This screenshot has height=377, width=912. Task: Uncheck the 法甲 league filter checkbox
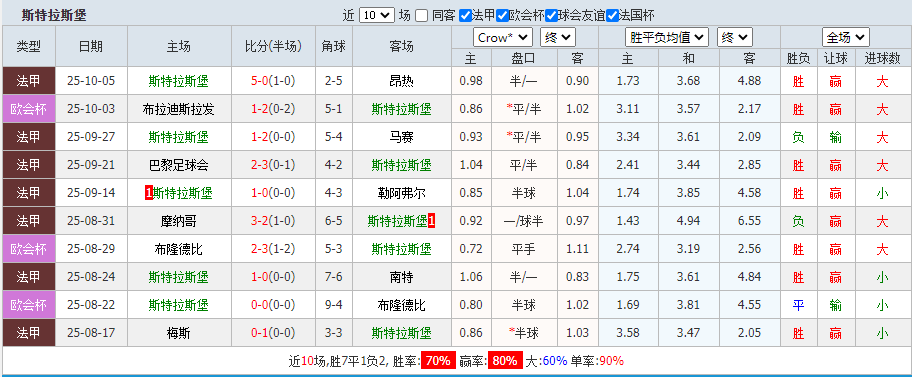(x=465, y=16)
